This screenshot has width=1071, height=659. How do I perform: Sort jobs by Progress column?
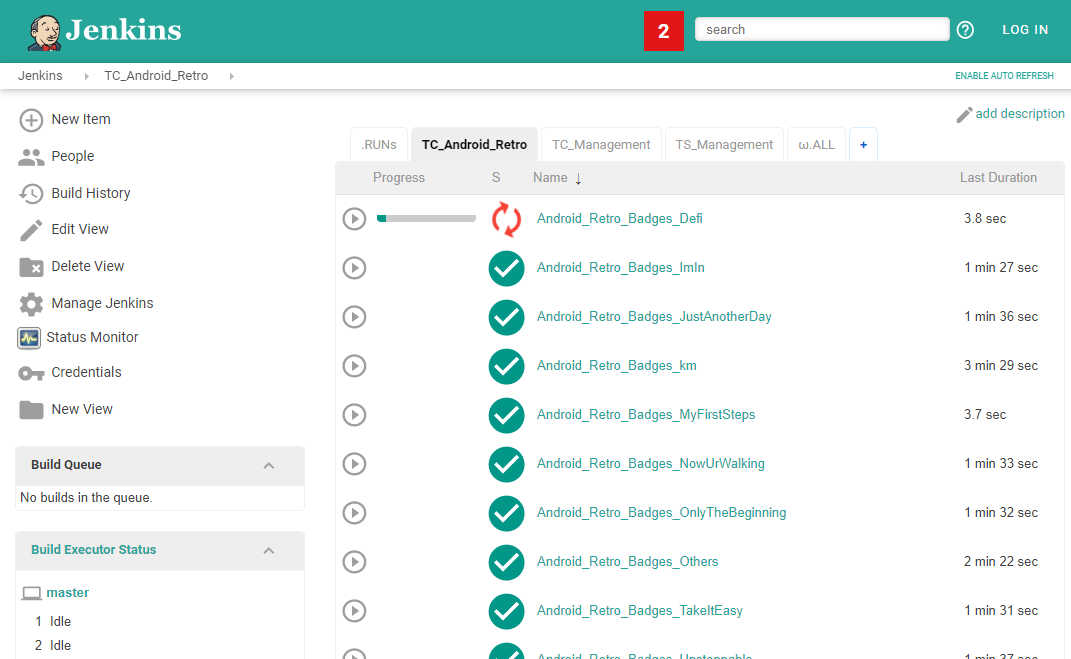[399, 178]
